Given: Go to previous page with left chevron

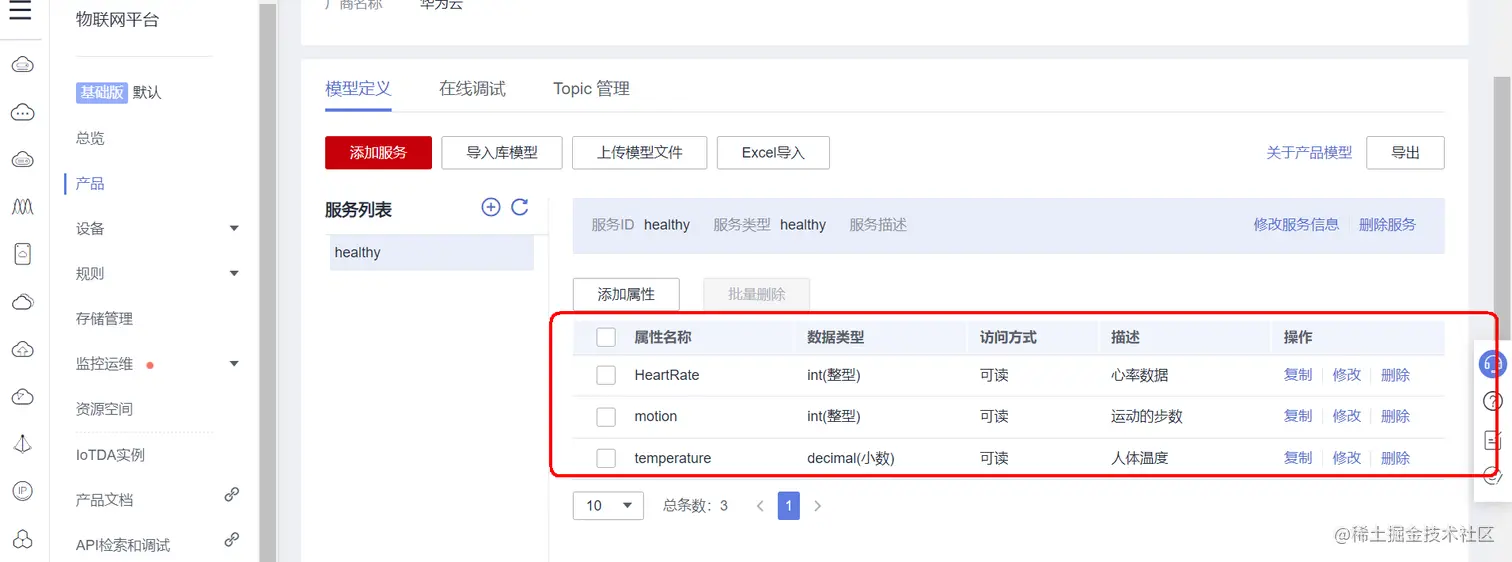Looking at the screenshot, I should click(x=760, y=506).
